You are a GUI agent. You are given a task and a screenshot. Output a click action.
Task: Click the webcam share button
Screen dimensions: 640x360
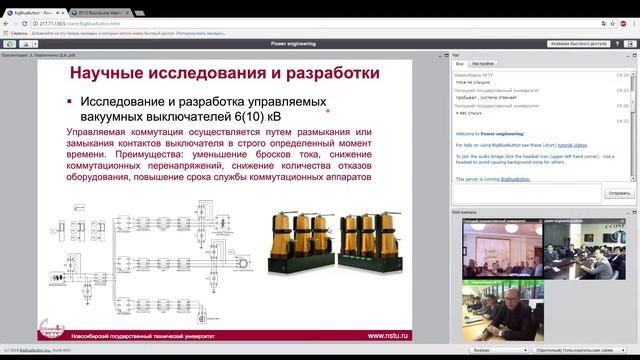point(25,44)
